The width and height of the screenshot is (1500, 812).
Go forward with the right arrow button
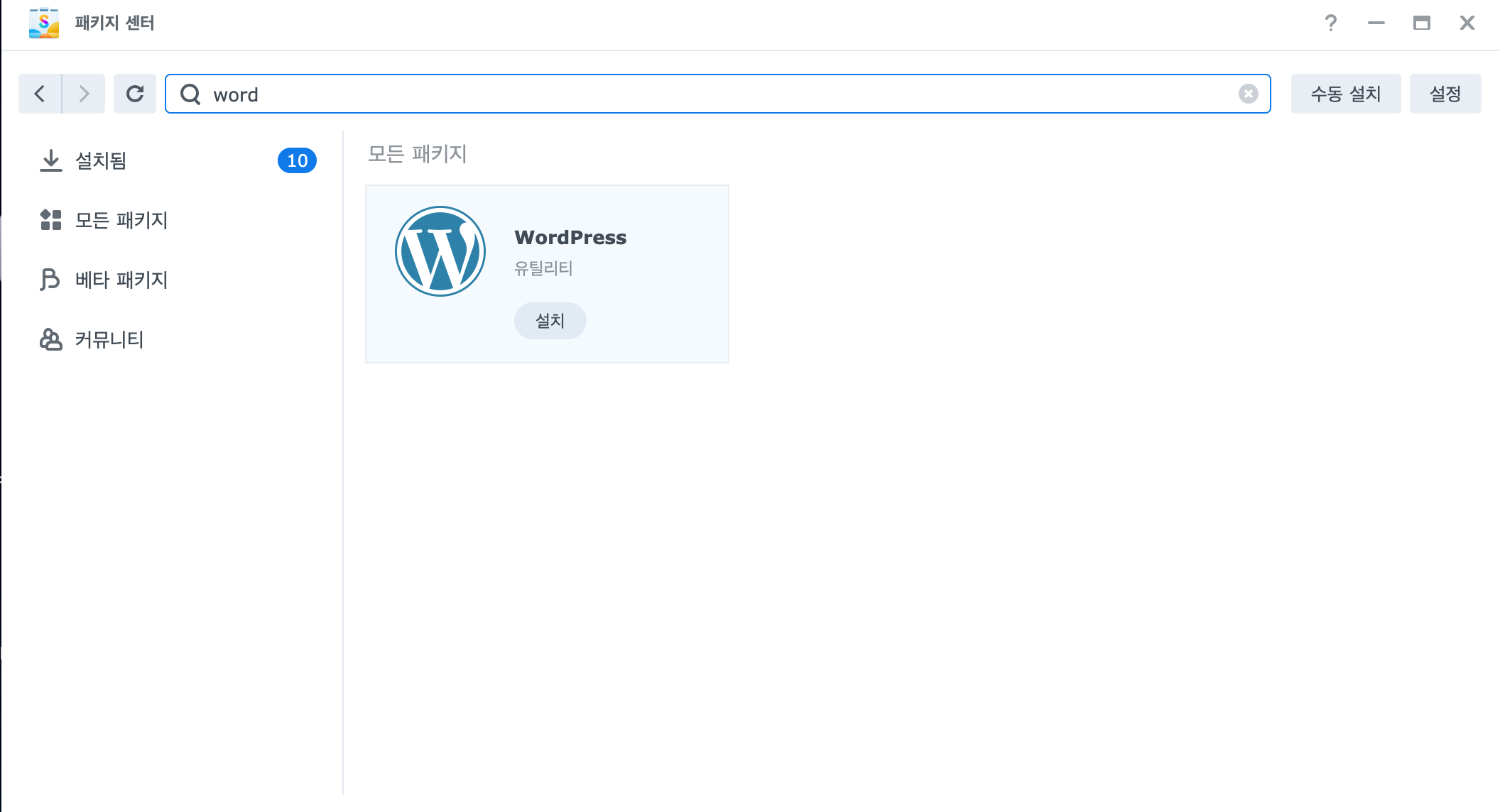(84, 94)
